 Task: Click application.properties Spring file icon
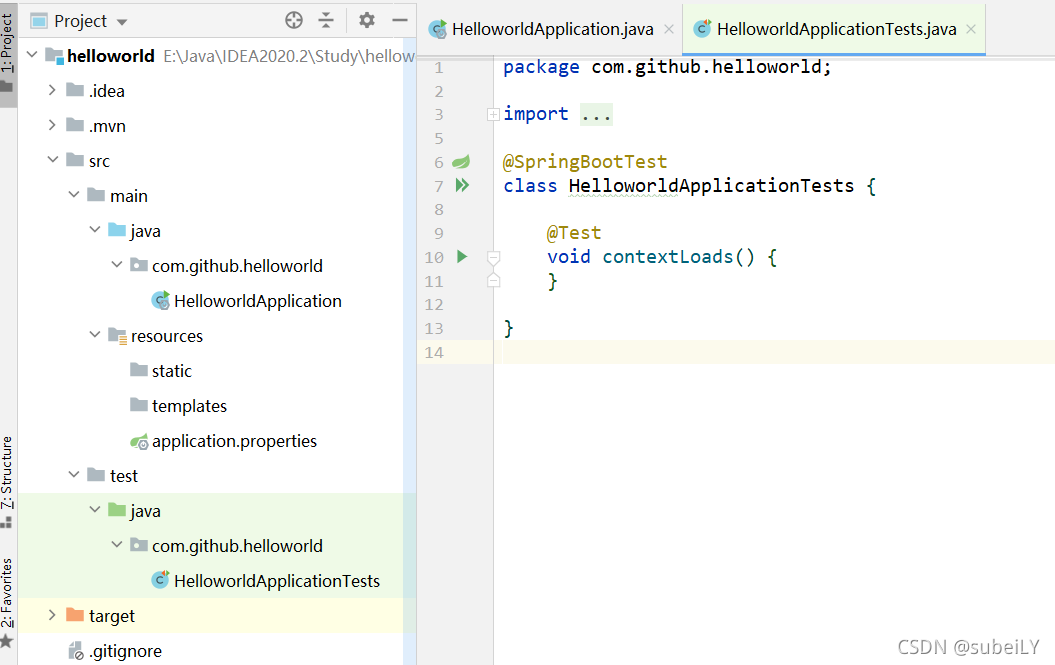[139, 442]
